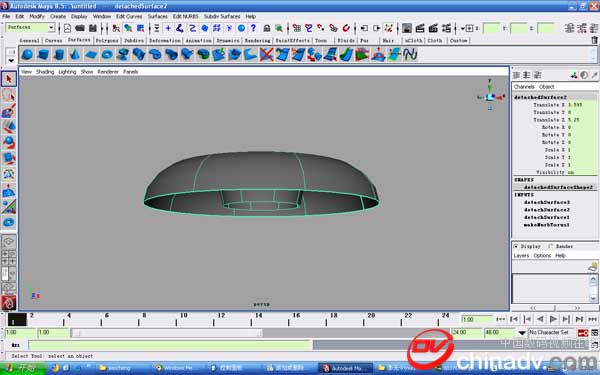
Task: Play the animation forward
Action: click(553, 319)
